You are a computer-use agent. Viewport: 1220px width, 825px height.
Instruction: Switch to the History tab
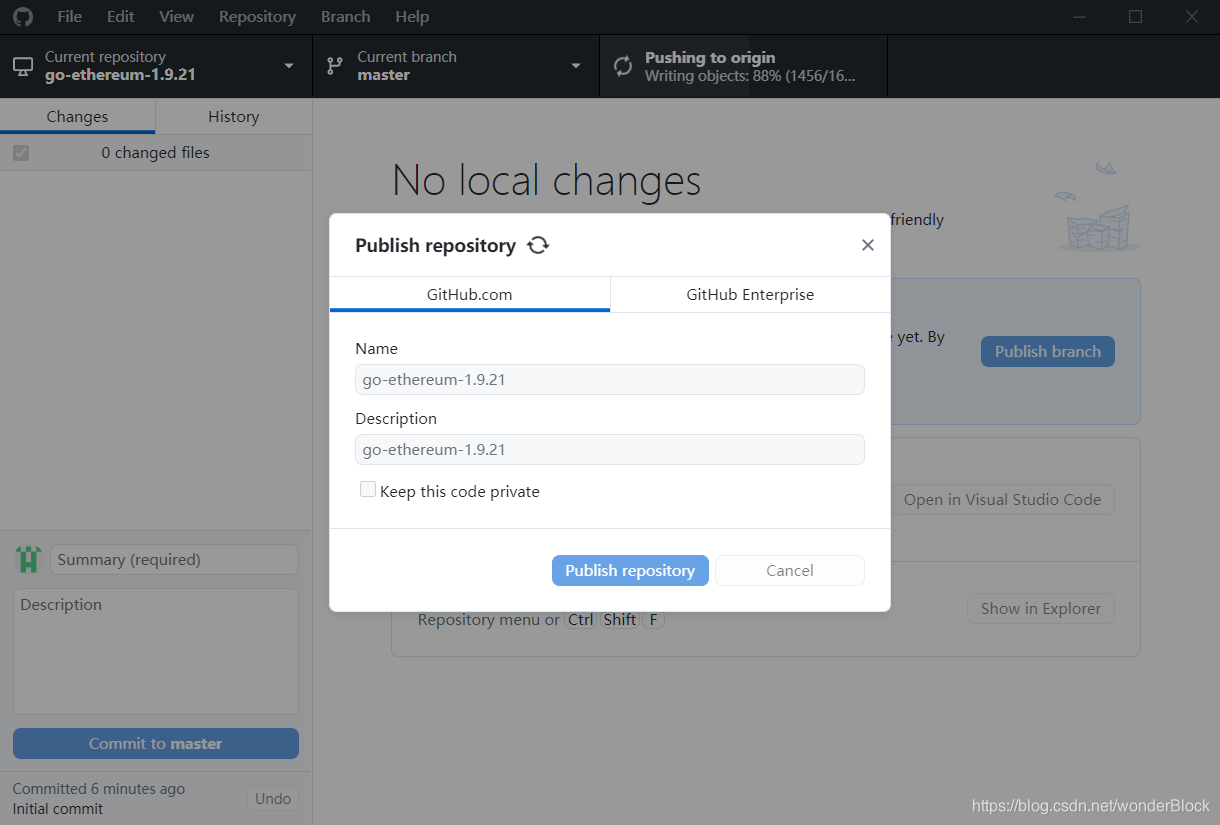point(234,116)
